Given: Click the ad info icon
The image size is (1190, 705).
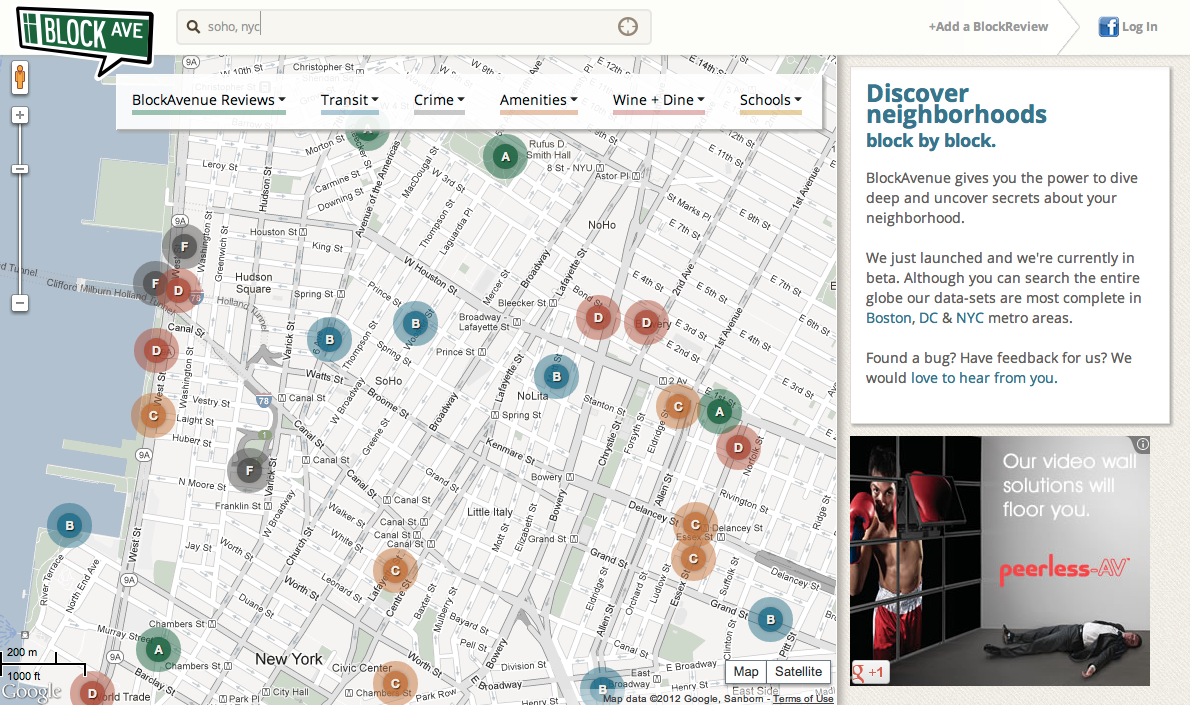Looking at the screenshot, I should pyautogui.click(x=1142, y=444).
